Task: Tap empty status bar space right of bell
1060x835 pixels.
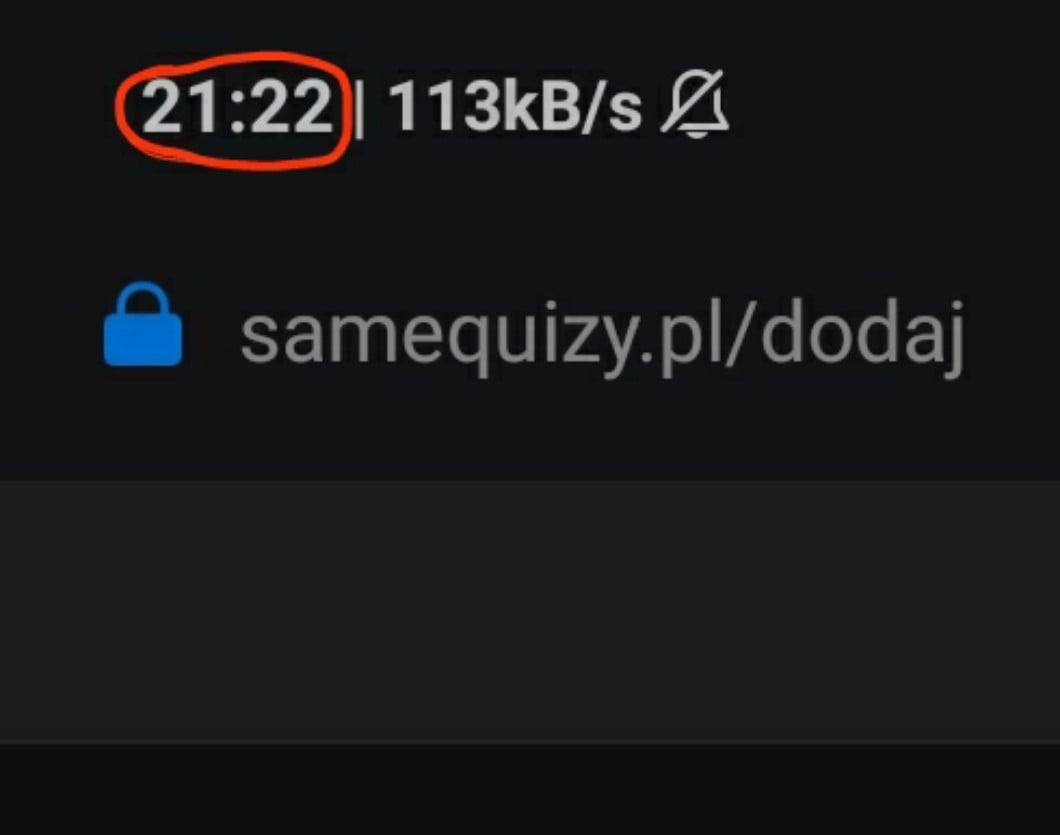Action: pos(892,105)
